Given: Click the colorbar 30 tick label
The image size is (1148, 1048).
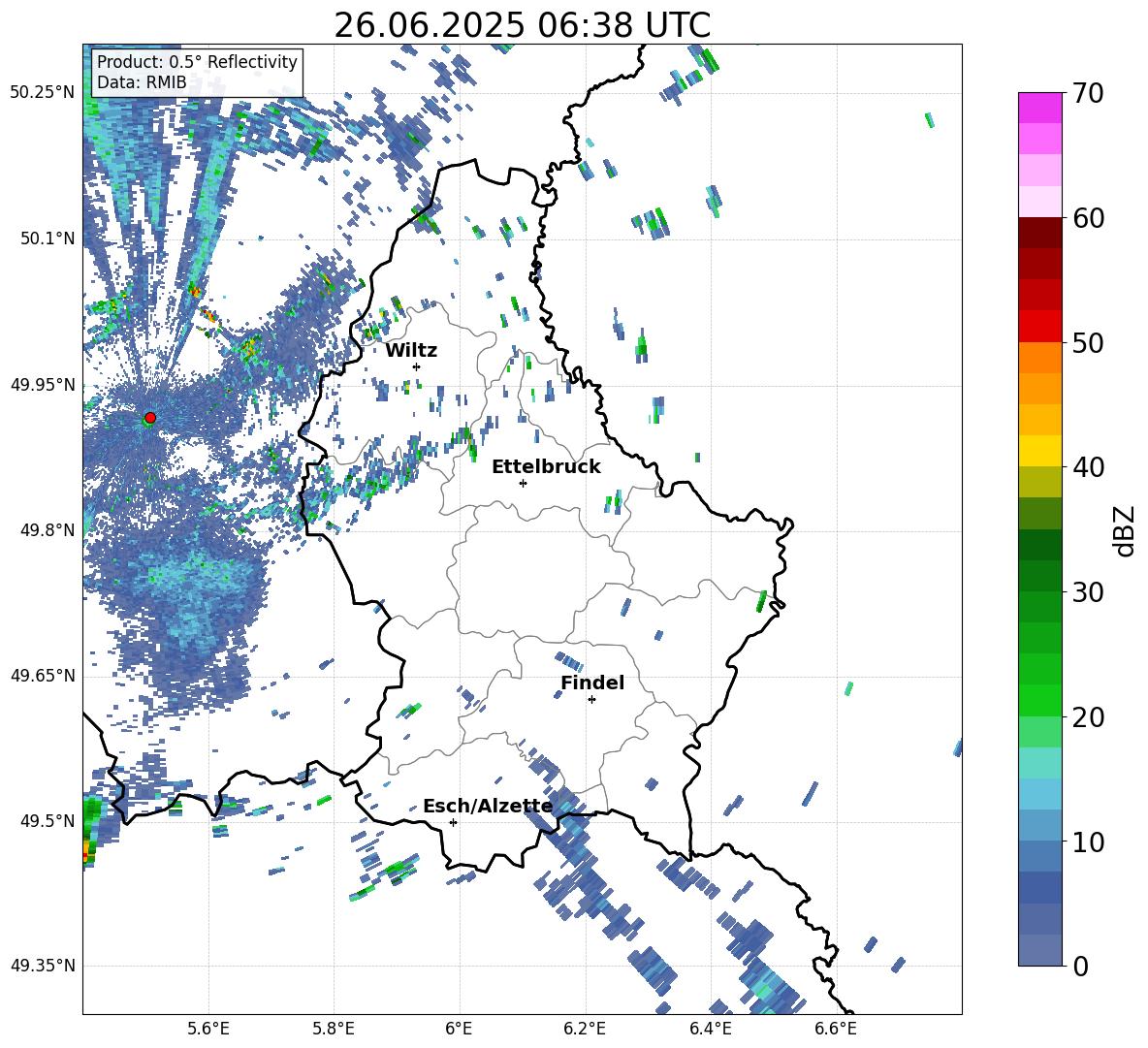Looking at the screenshot, I should point(1088,592).
